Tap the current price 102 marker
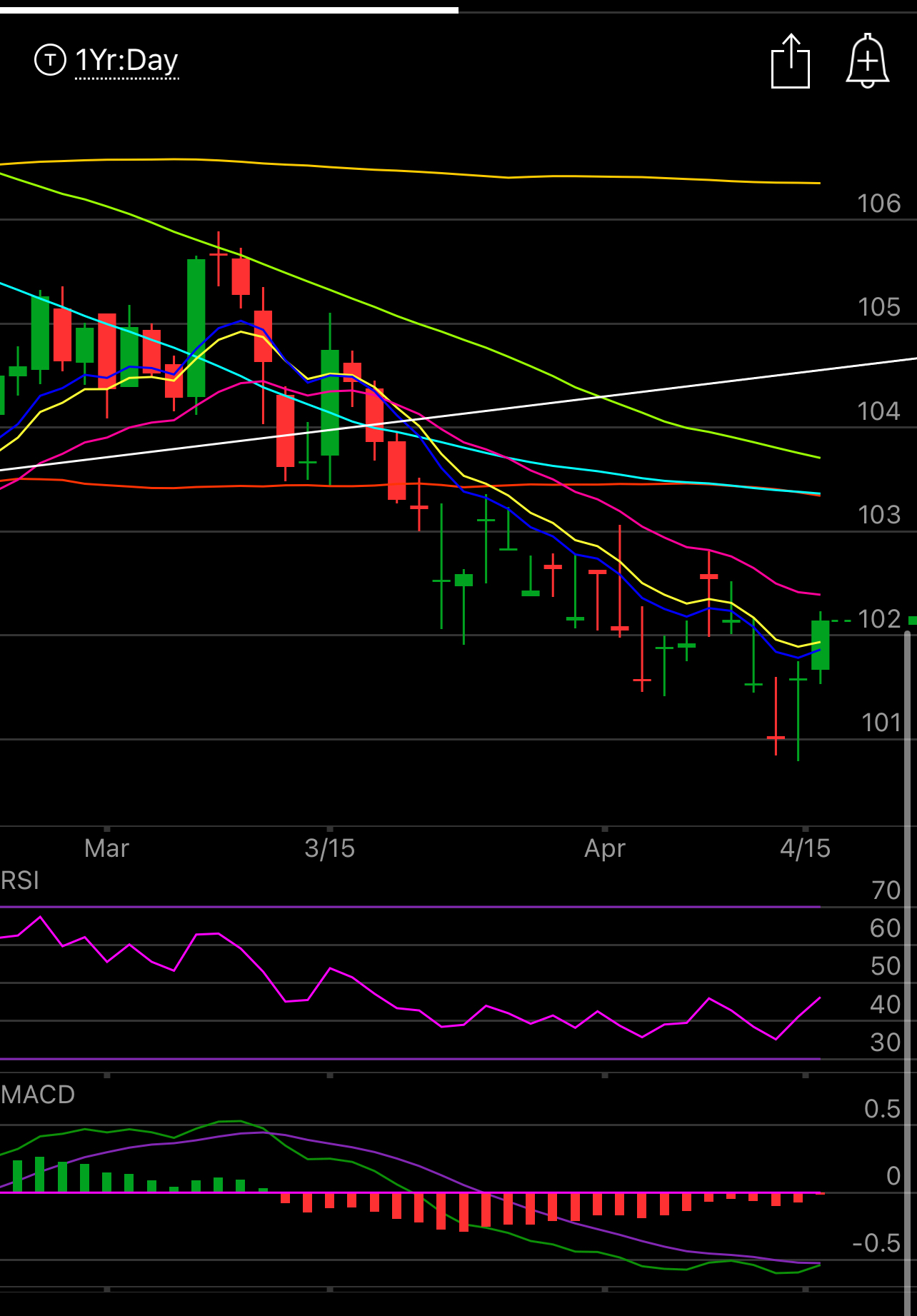Viewport: 917px width, 1316px height. (879, 619)
